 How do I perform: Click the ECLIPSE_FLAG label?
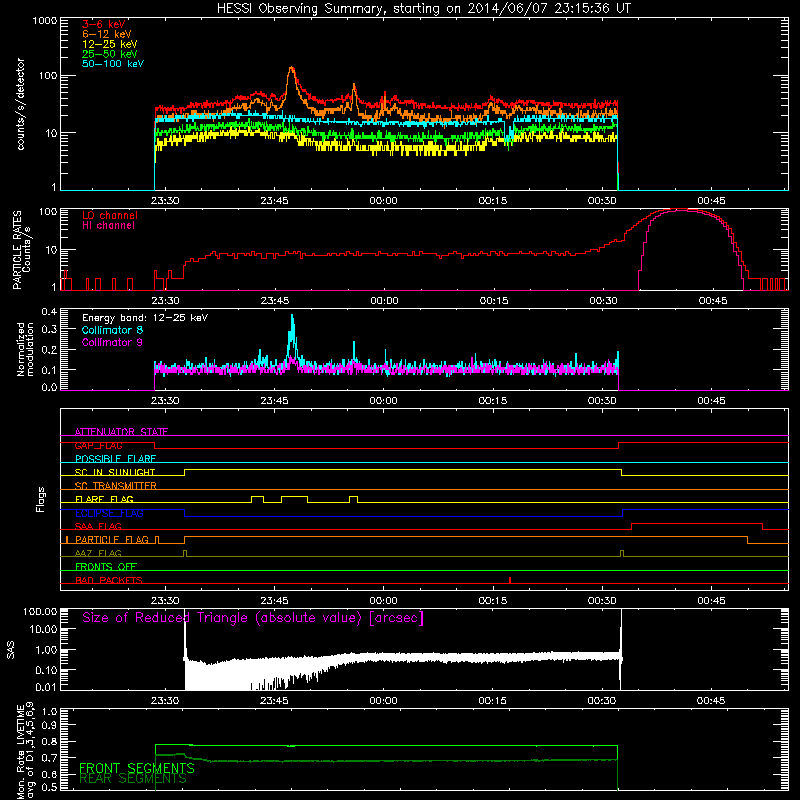[109, 513]
